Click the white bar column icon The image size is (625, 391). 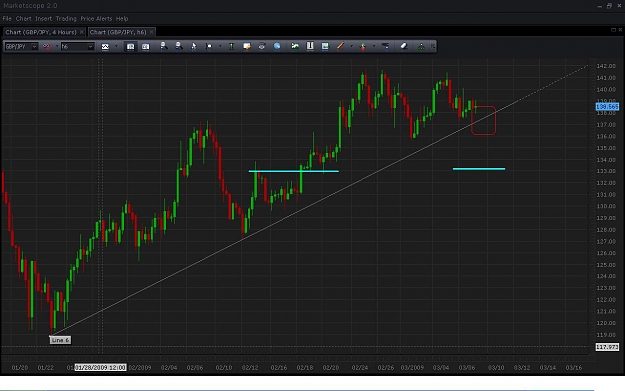click(310, 46)
